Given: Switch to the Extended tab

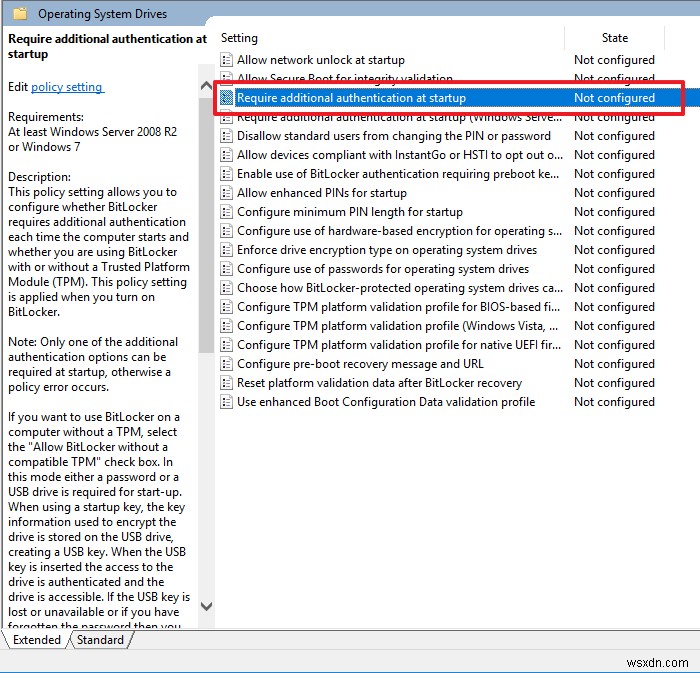Looking at the screenshot, I should pyautogui.click(x=37, y=640).
